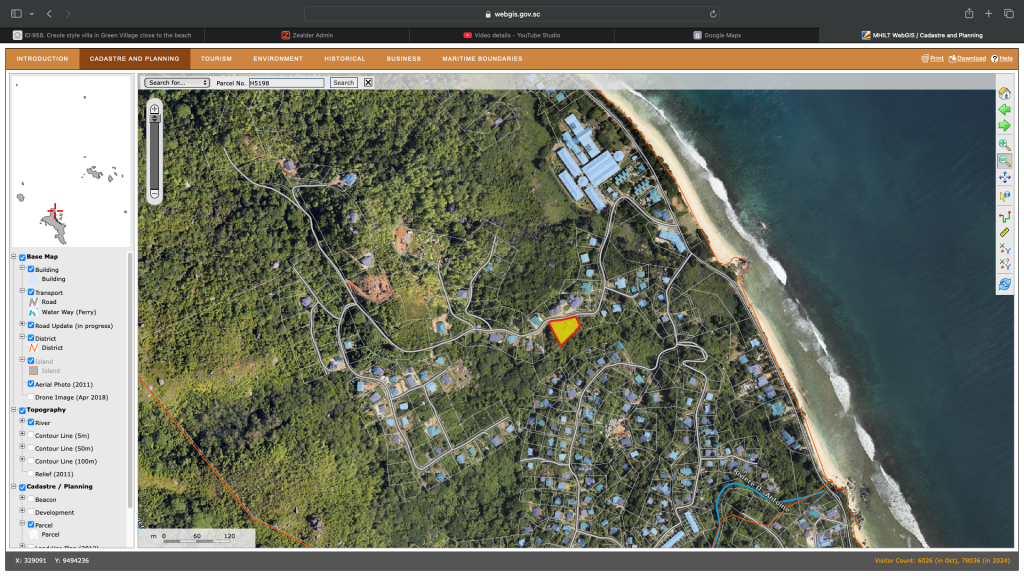This screenshot has width=1024, height=576.
Task: Uncheck the Aerial Photo (2011) layer
Action: pyautogui.click(x=31, y=384)
